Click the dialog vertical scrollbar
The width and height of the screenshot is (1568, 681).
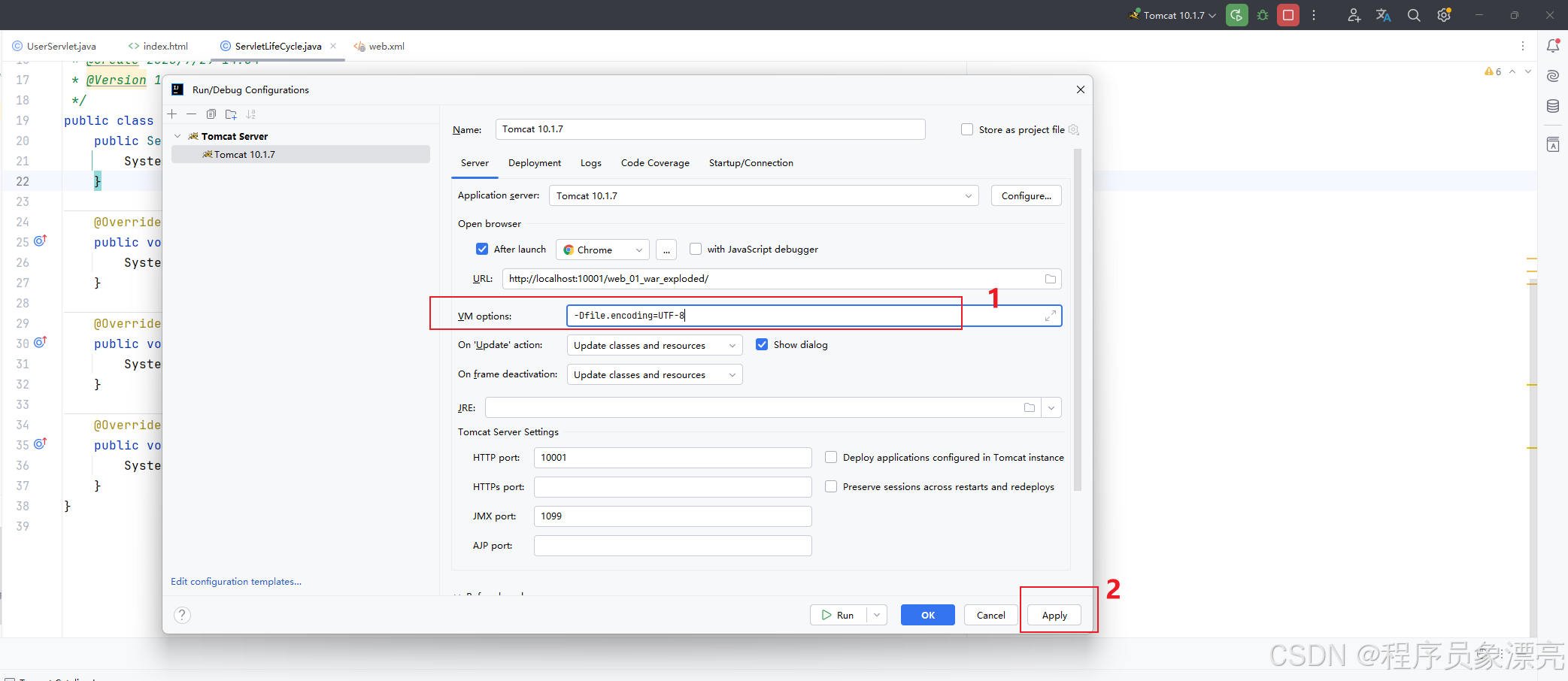pyautogui.click(x=1078, y=319)
